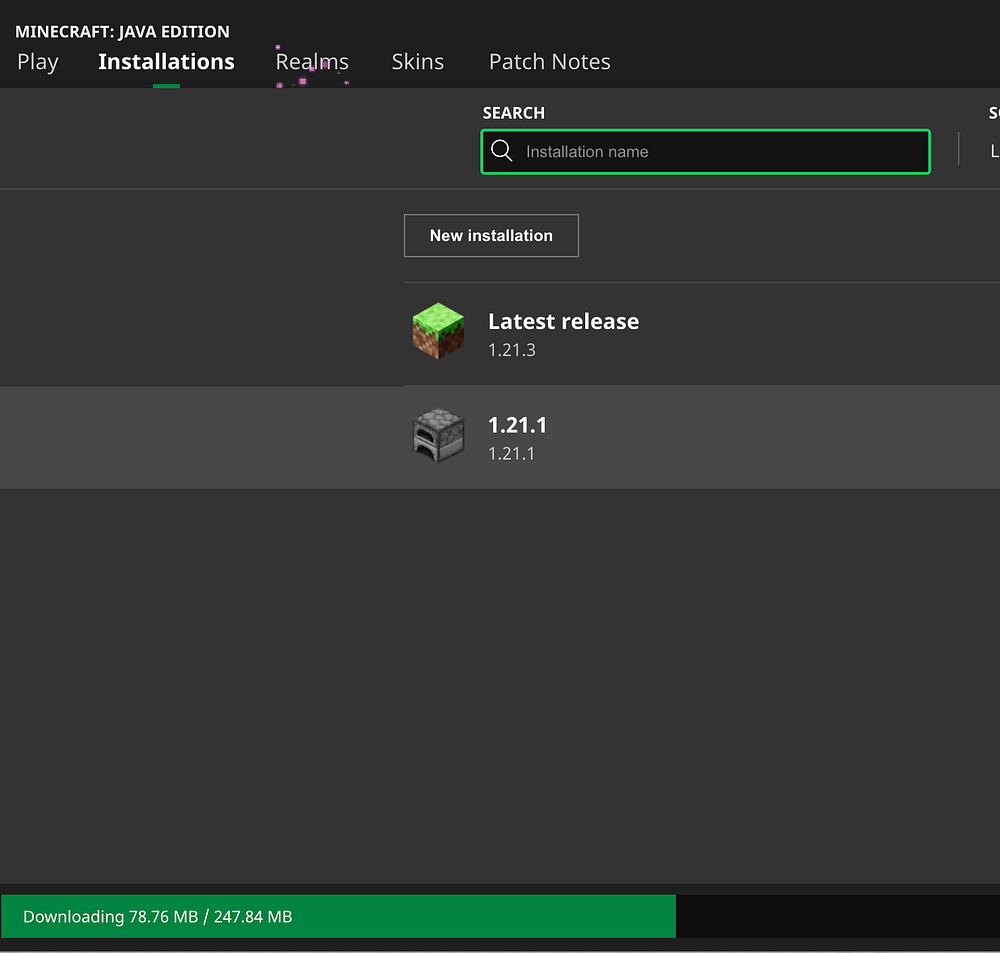Click the grass block icon for Latest release
Image resolution: width=1000 pixels, height=953 pixels.
pos(438,331)
